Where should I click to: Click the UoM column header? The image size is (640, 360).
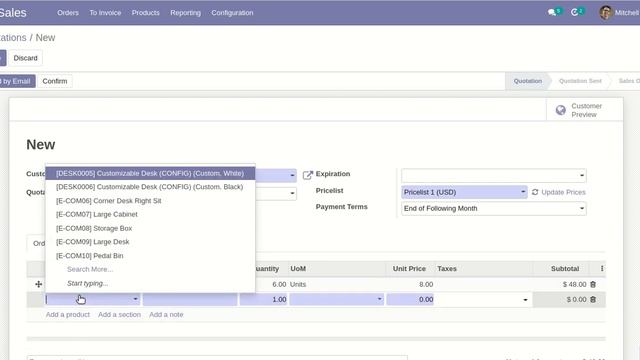pyautogui.click(x=298, y=269)
